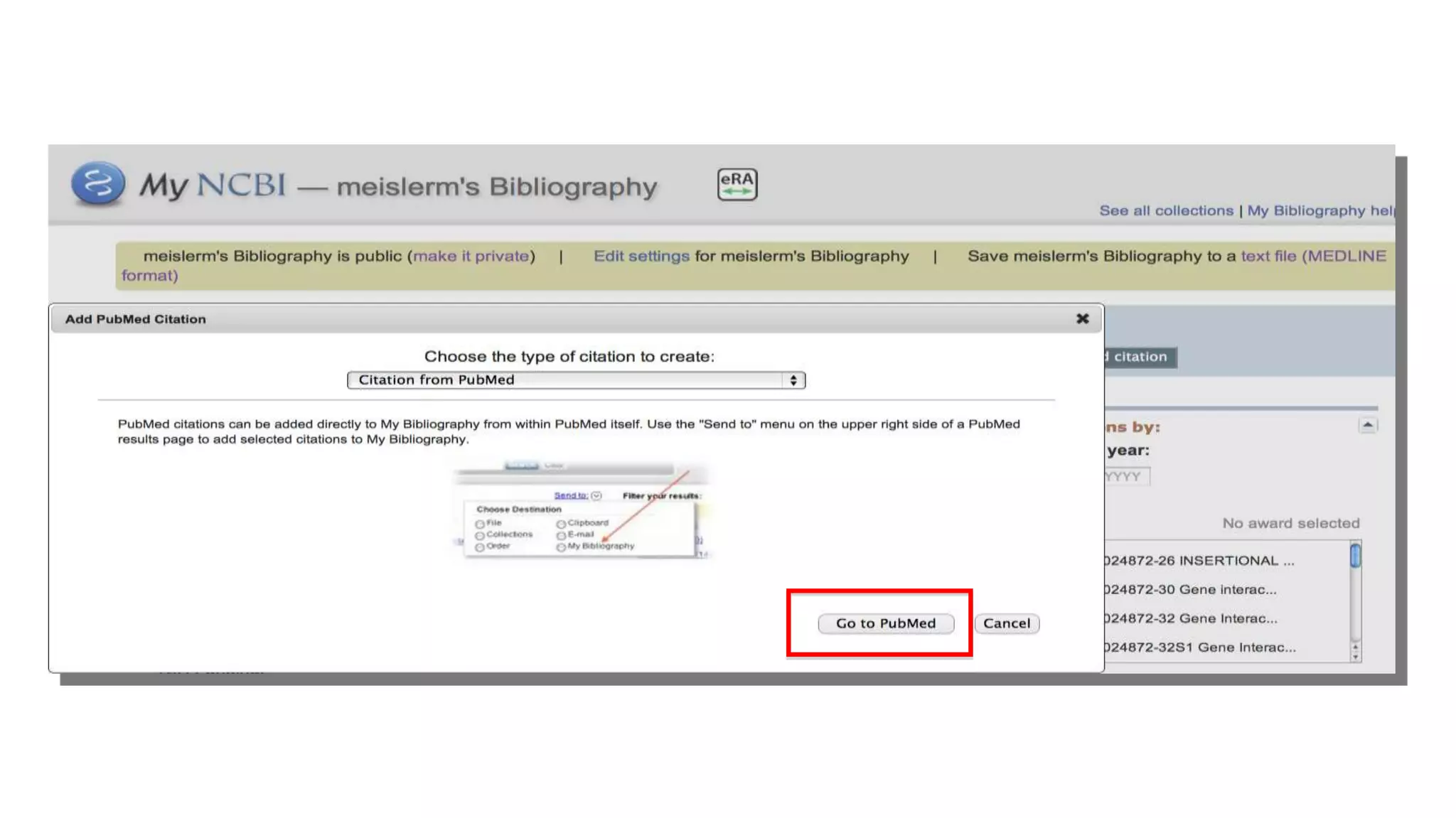This screenshot has width=1456, height=818.
Task: Click the NCBI blue globe logo
Action: pos(98,183)
